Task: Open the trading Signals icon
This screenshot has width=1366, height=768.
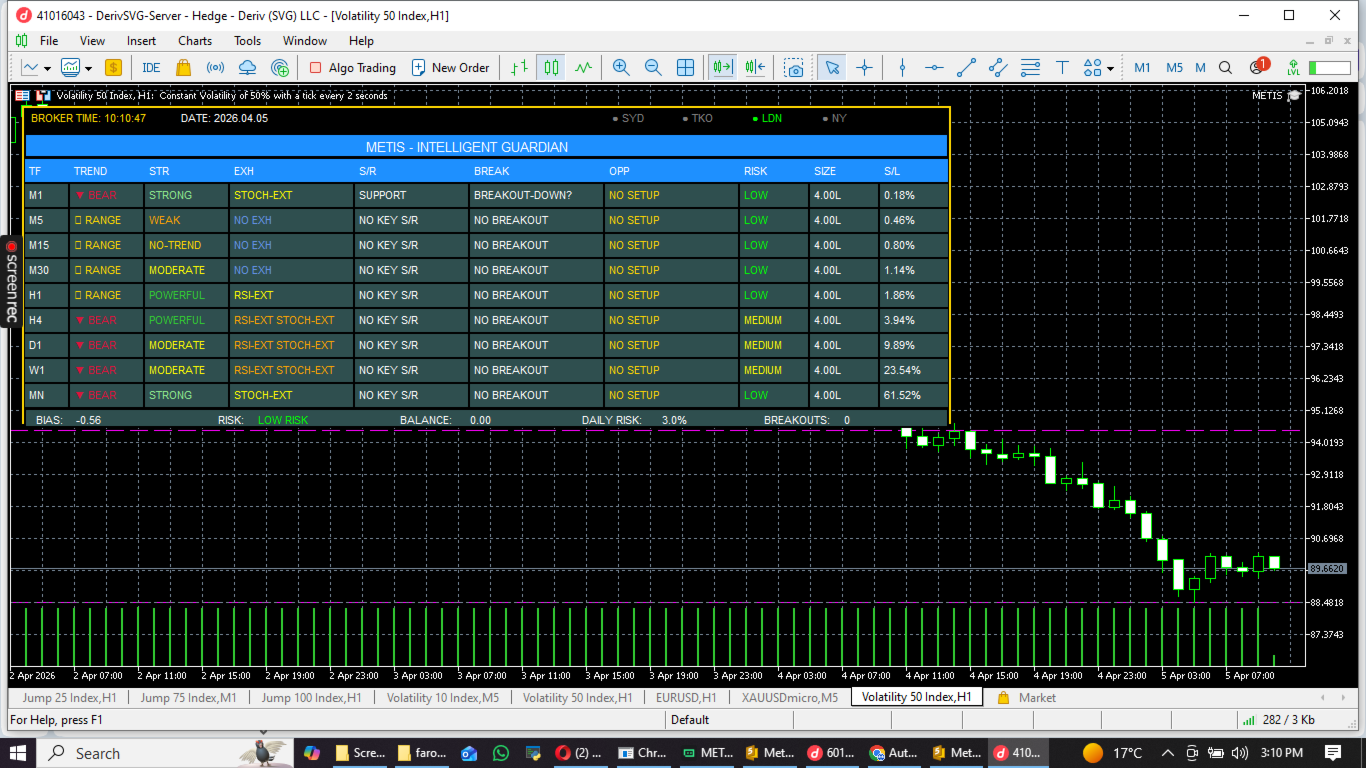Action: 215,68
